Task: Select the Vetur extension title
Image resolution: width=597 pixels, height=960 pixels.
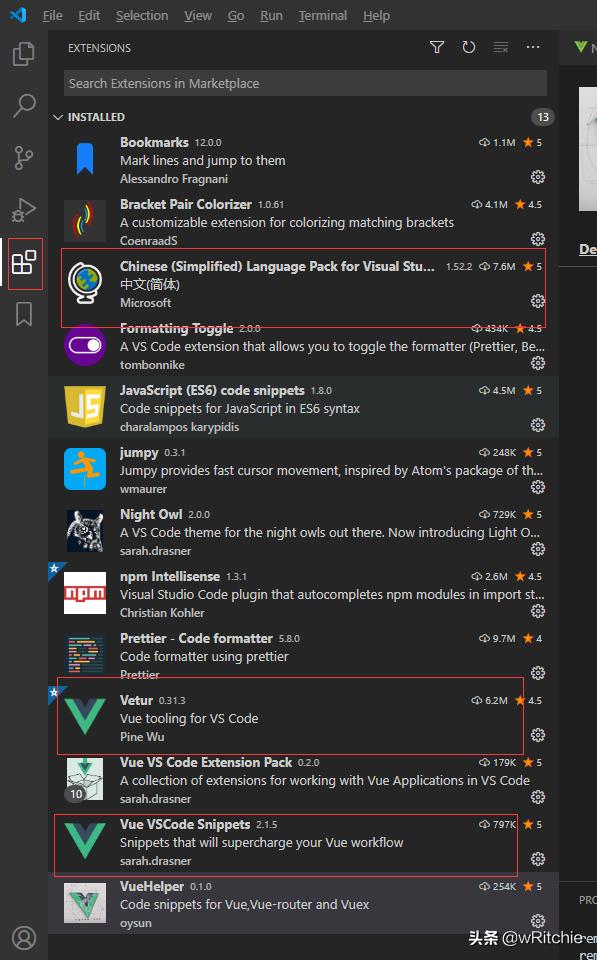Action: coord(136,700)
